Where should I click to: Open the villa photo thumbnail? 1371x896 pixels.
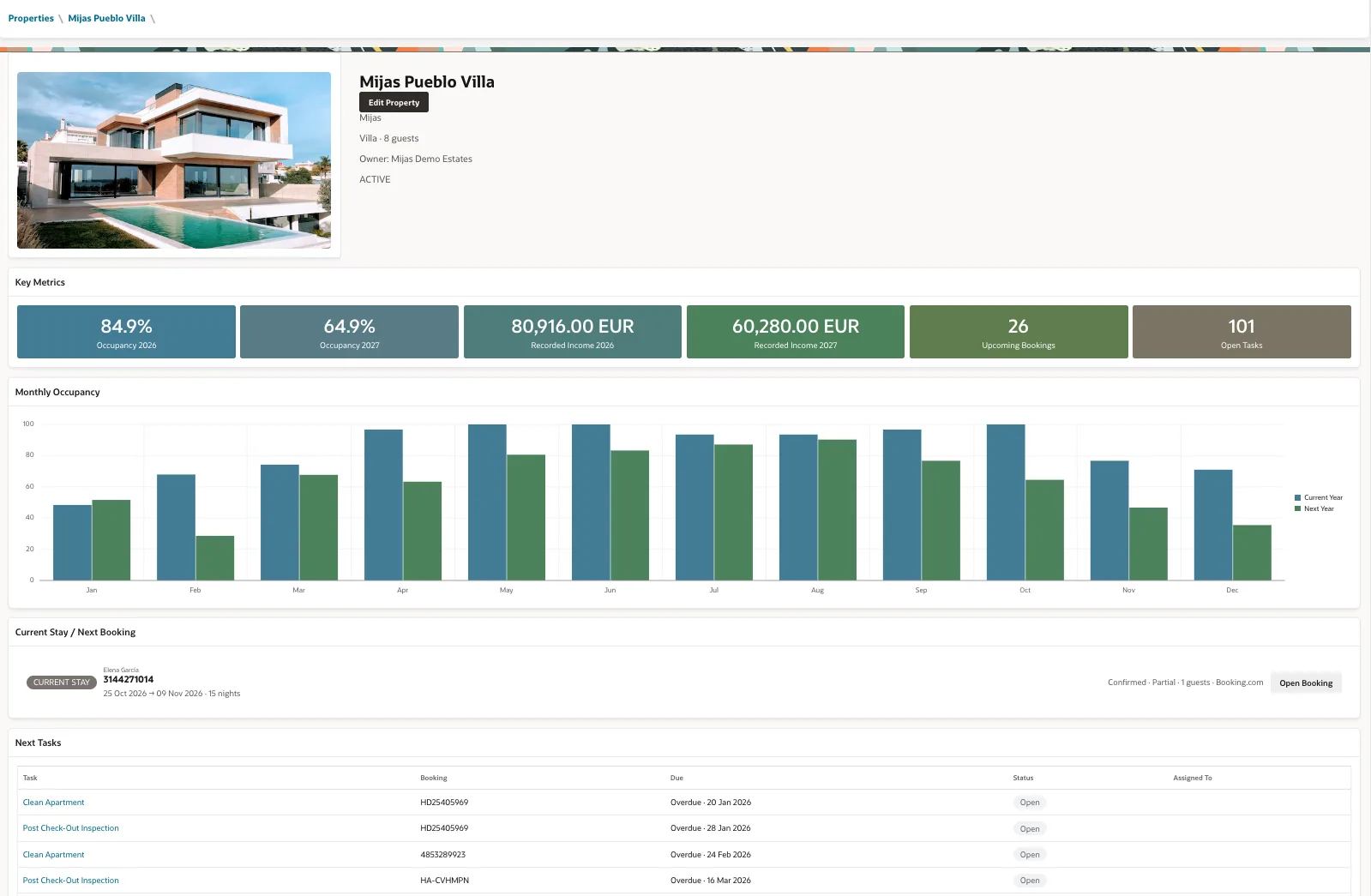click(x=174, y=160)
